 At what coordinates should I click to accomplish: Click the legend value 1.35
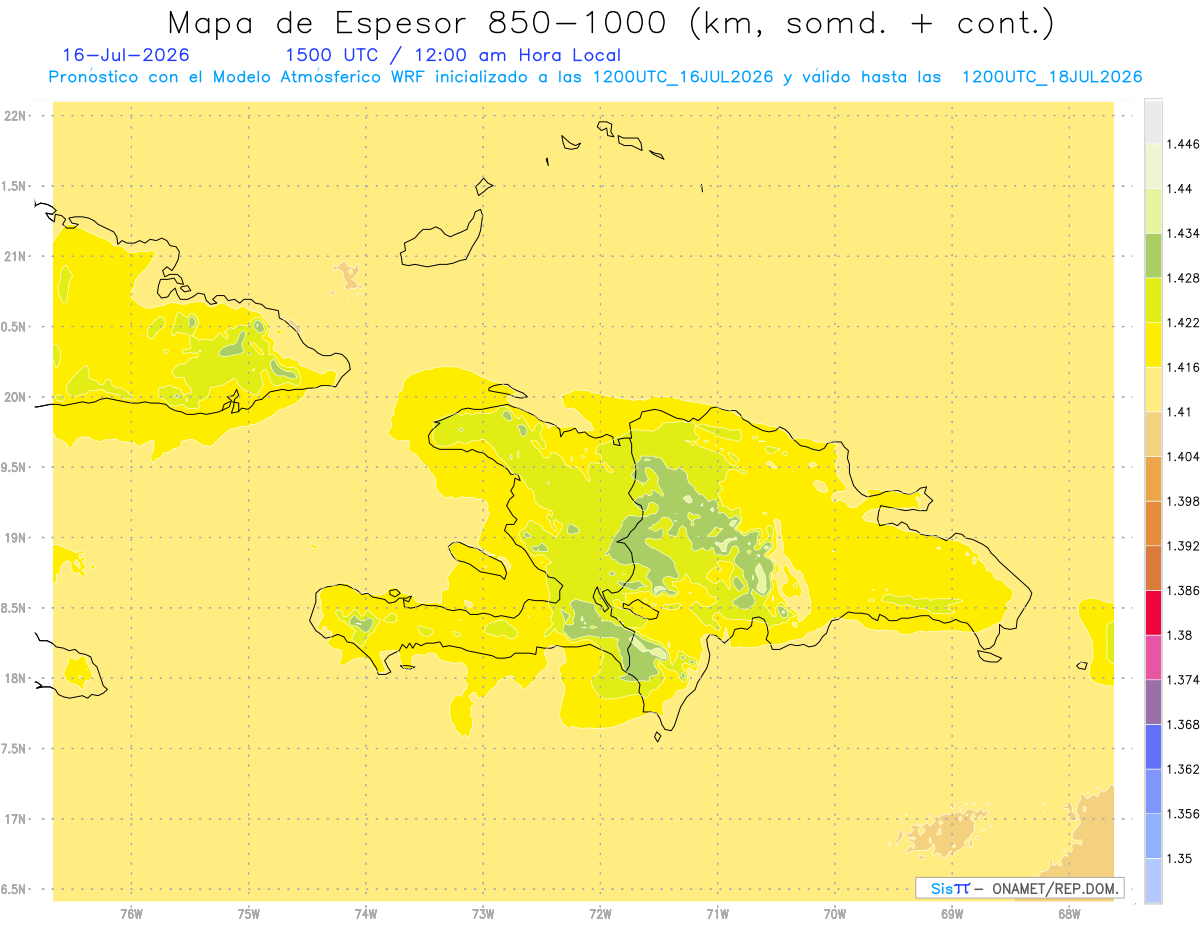pyautogui.click(x=1179, y=859)
